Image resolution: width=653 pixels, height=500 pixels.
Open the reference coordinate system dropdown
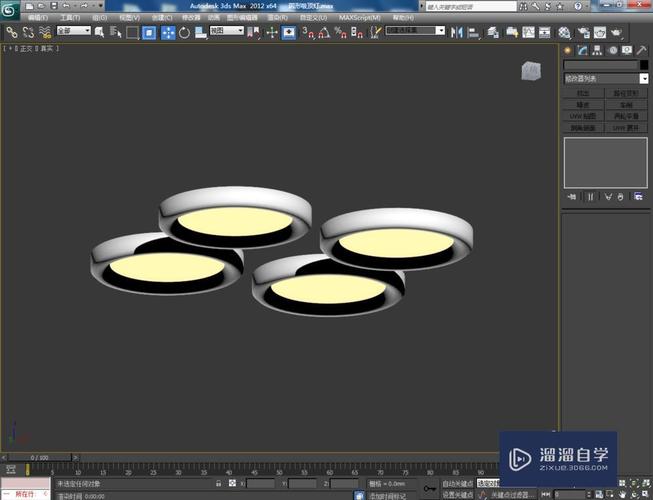click(x=227, y=30)
